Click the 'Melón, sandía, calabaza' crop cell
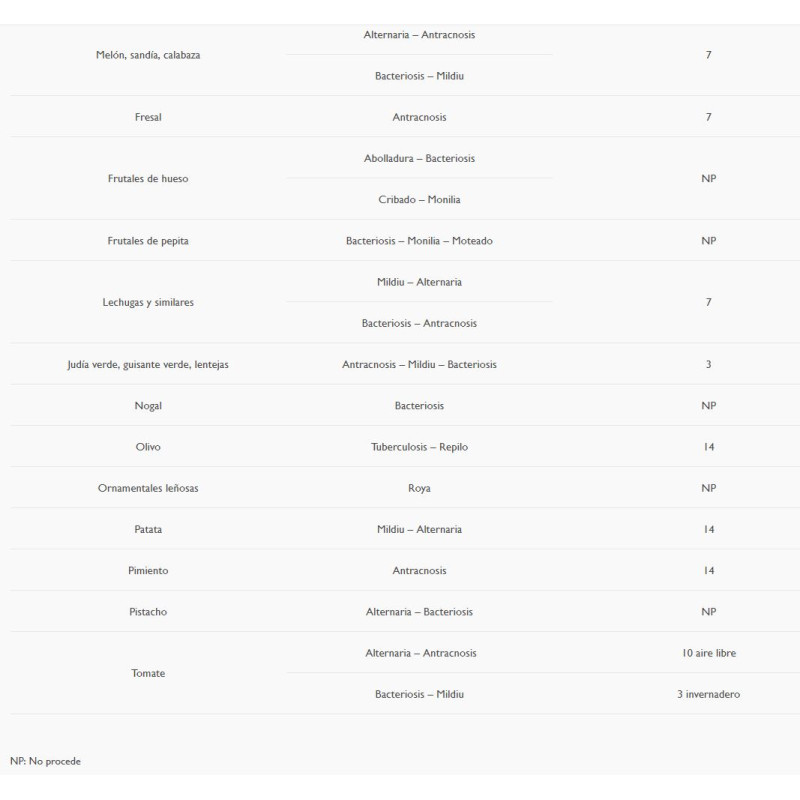Image resolution: width=800 pixels, height=800 pixels. click(x=148, y=55)
